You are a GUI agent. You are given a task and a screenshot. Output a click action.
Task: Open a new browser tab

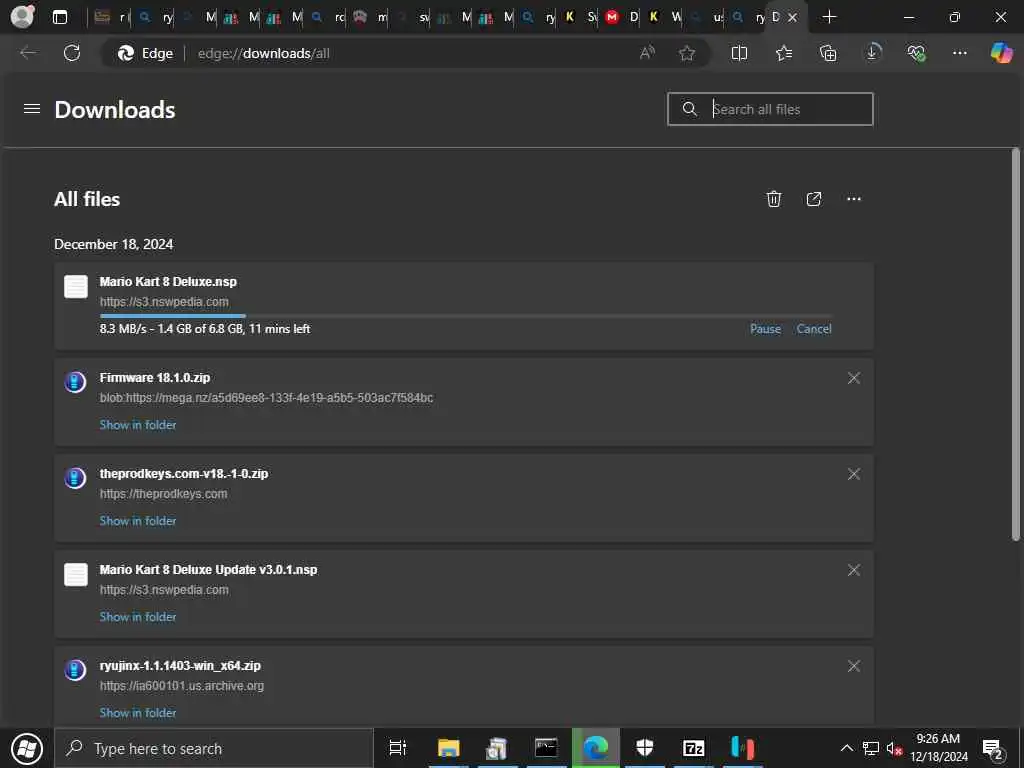pyautogui.click(x=829, y=17)
